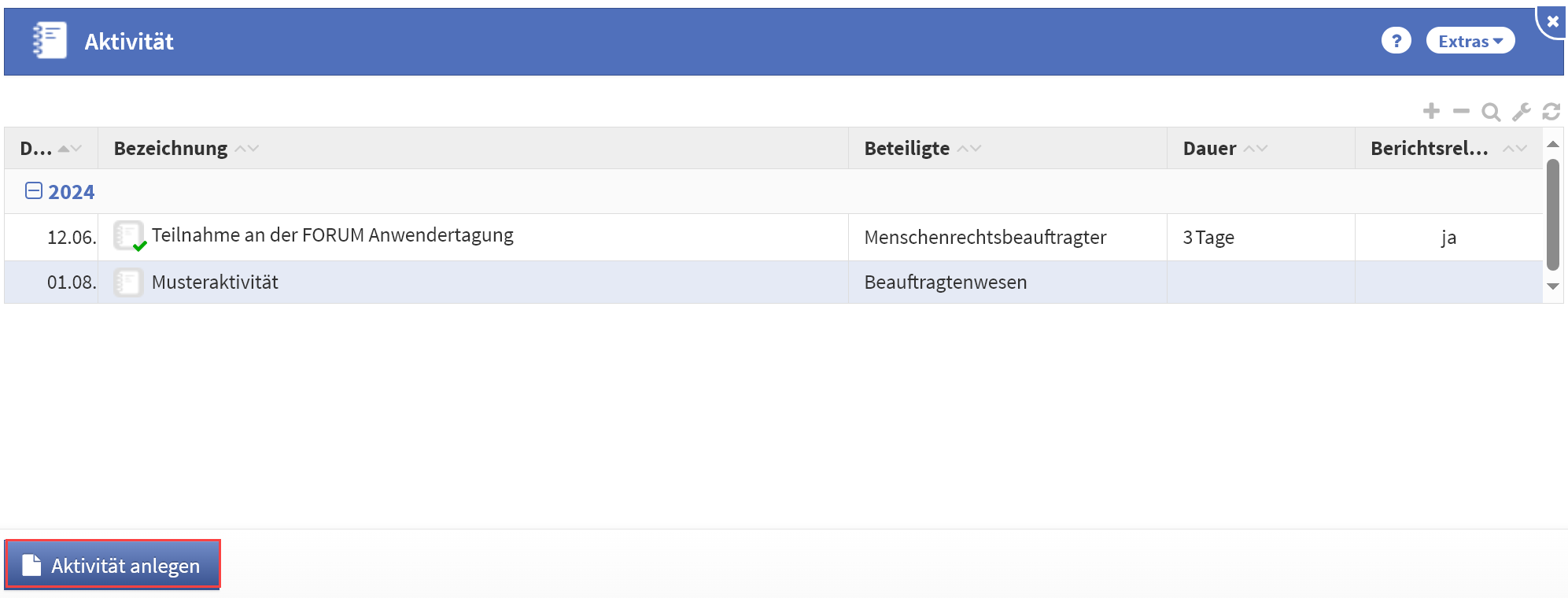Click the minus icon above the table

click(x=1461, y=111)
